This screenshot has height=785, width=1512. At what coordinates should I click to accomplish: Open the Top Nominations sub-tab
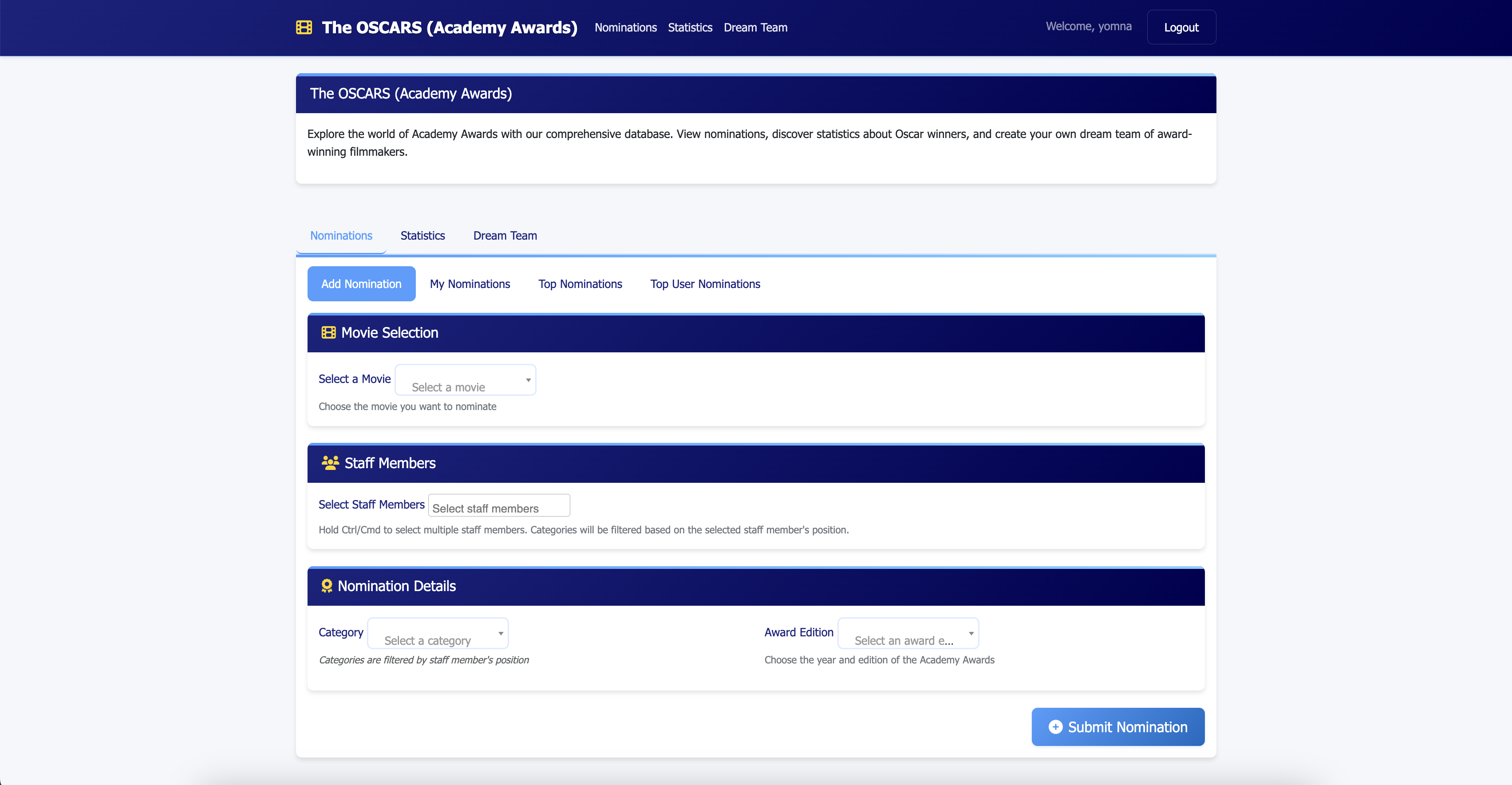pos(580,284)
